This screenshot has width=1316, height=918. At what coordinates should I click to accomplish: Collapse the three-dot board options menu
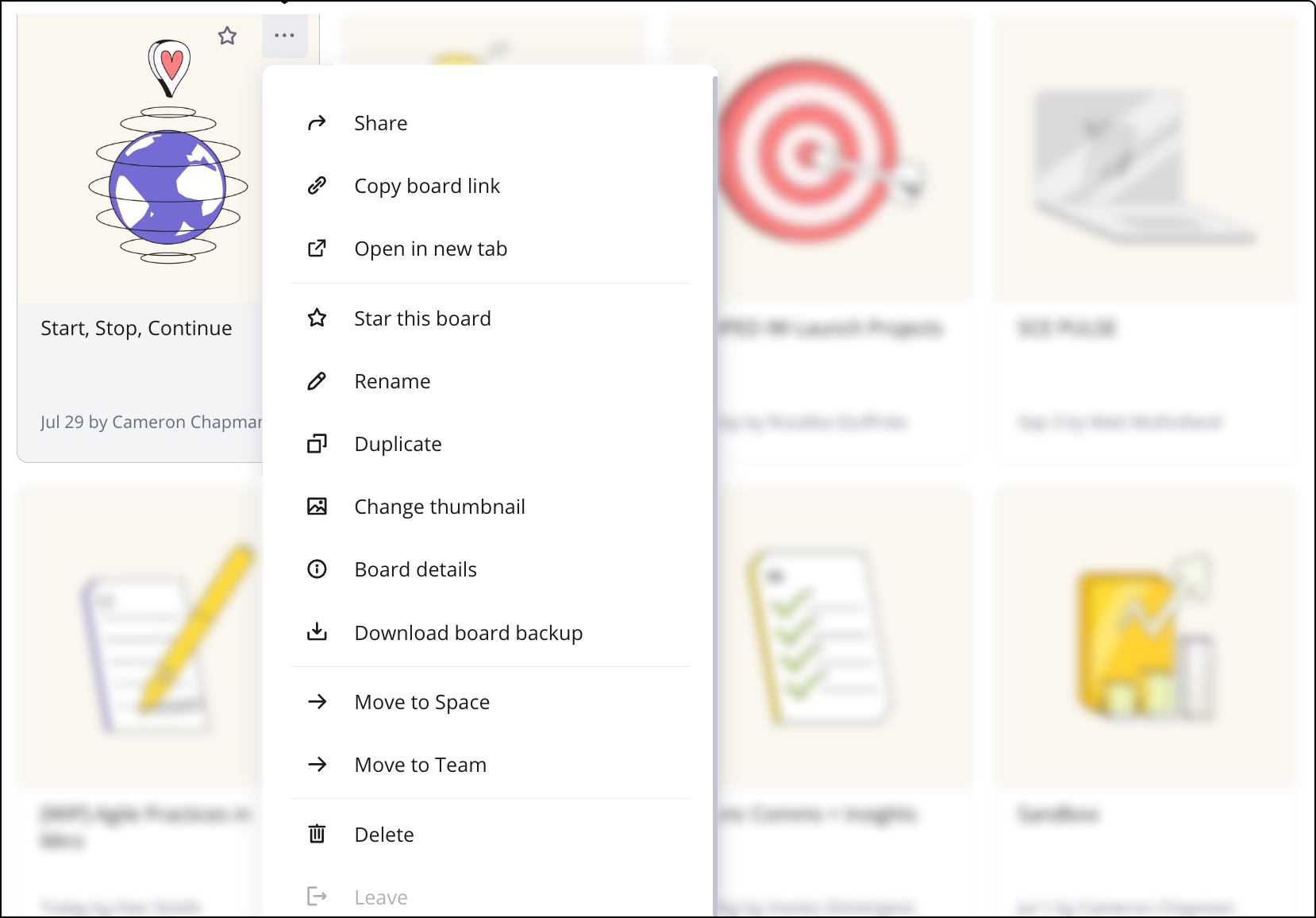pos(284,36)
